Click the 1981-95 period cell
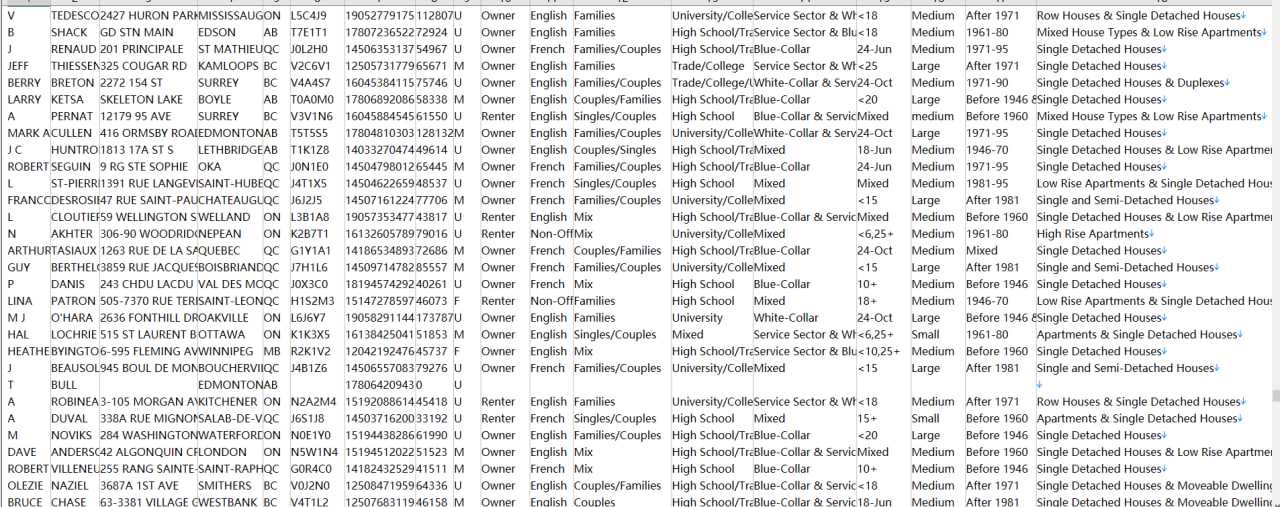 coord(998,183)
